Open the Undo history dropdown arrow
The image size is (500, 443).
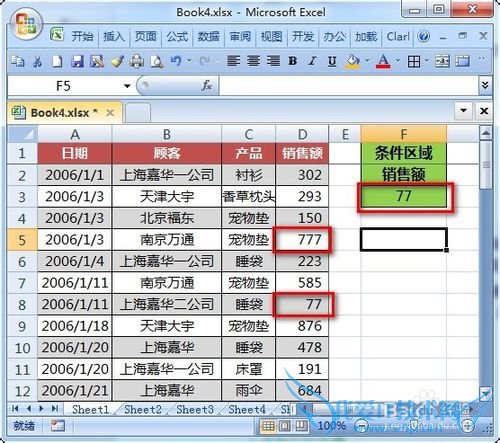click(190, 61)
